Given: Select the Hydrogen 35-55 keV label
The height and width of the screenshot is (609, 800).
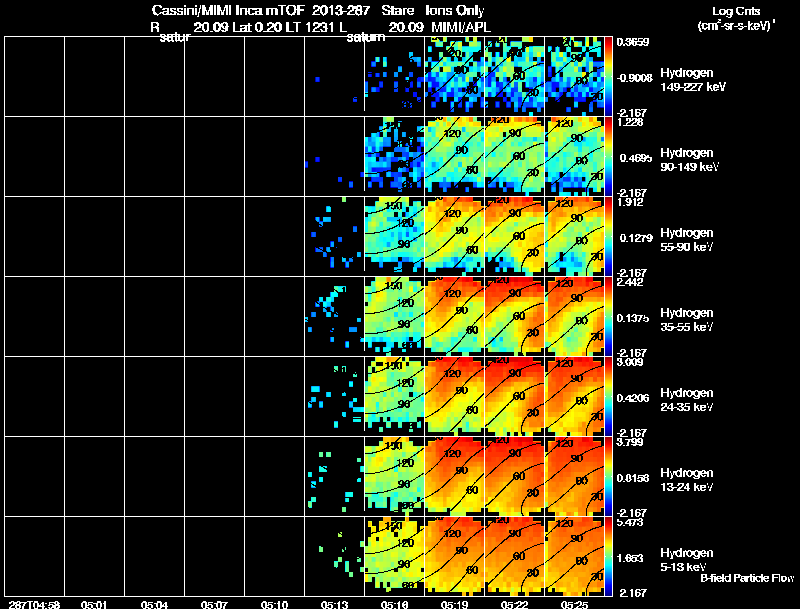Looking at the screenshot, I should [x=686, y=320].
